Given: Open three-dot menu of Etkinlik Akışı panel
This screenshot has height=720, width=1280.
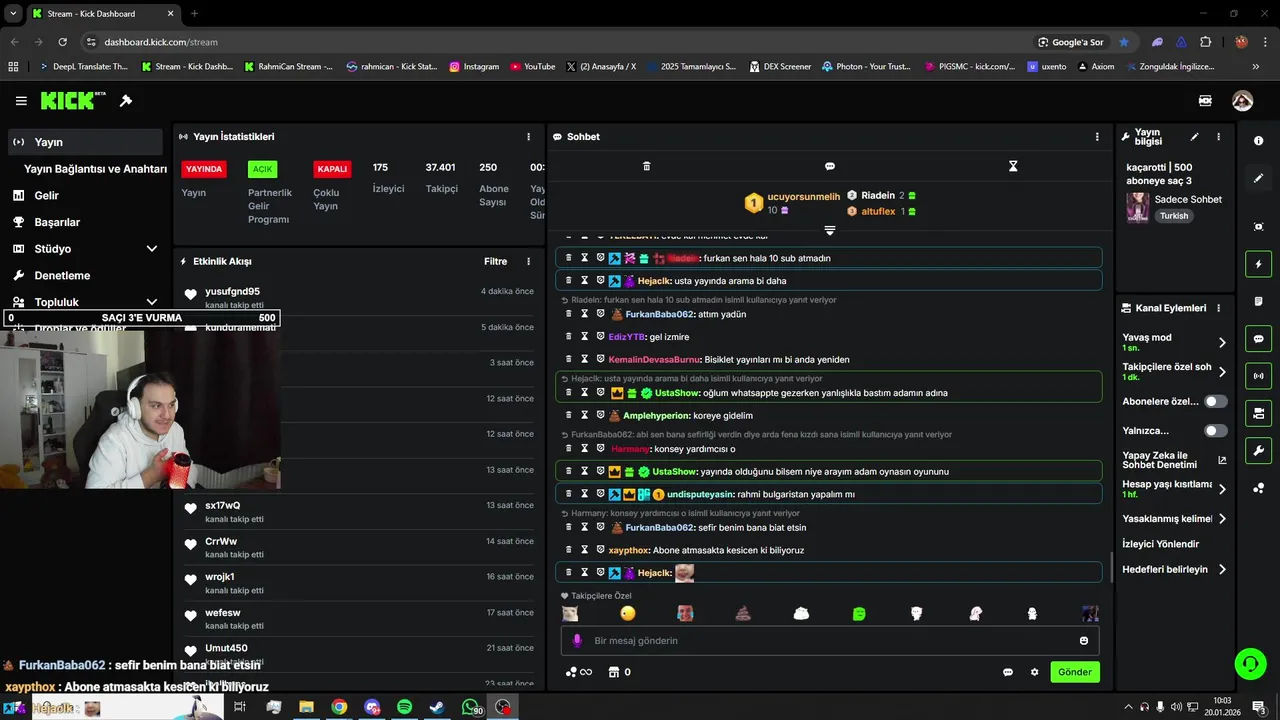Looking at the screenshot, I should (x=529, y=262).
